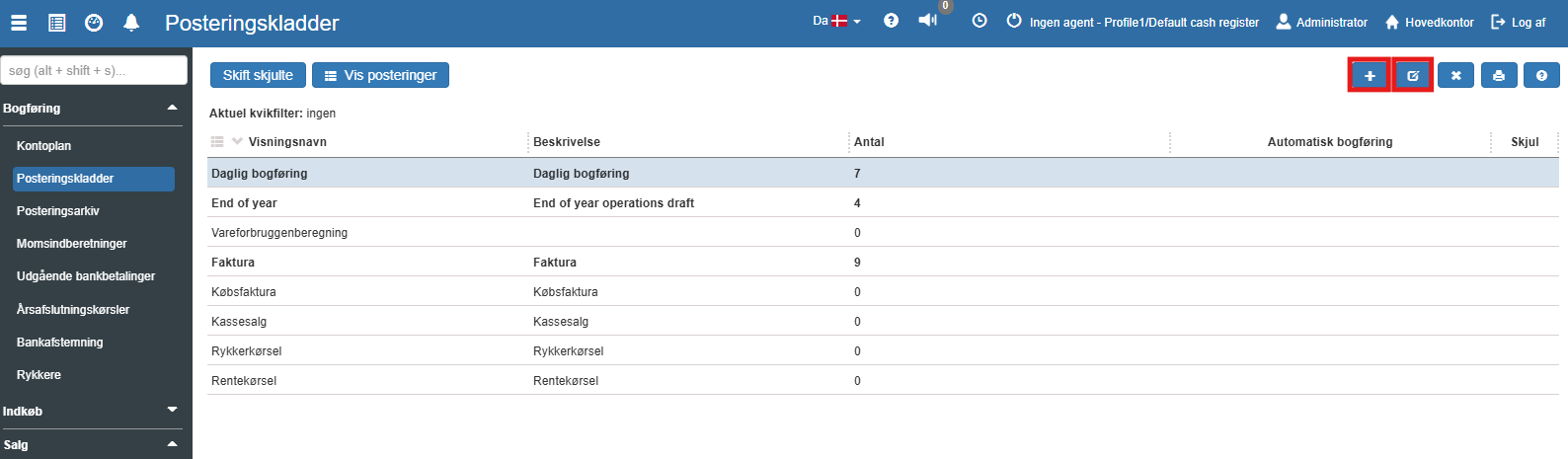This screenshot has width=1568, height=459.
Task: Go to Bankafstemning menu item
Action: [x=60, y=343]
